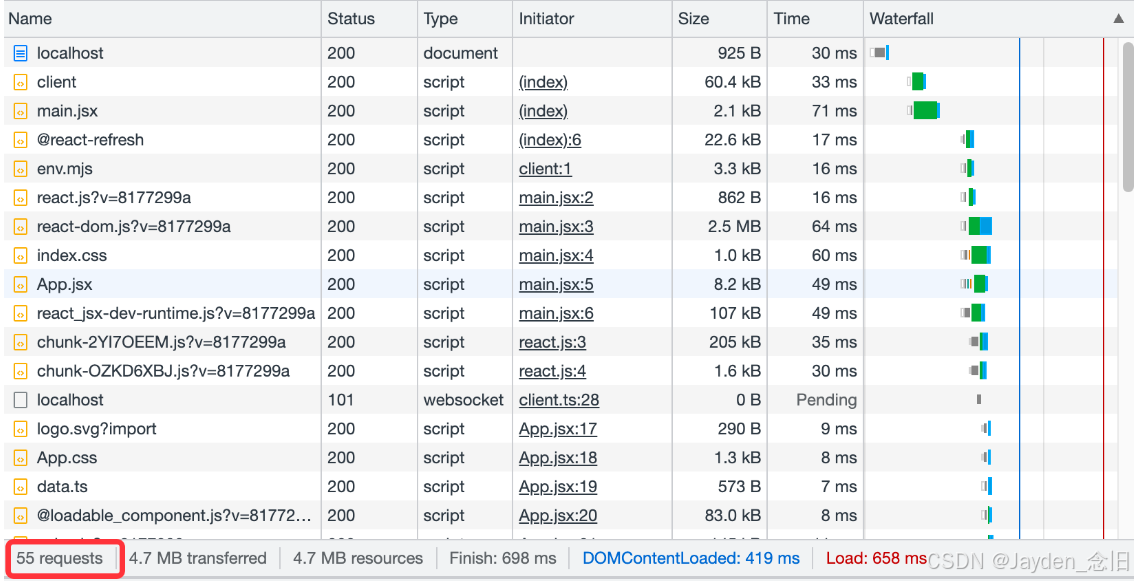Viewport: 1134px width, 581px height.
Task: Click the script icon beside main.jsx
Action: point(21,111)
